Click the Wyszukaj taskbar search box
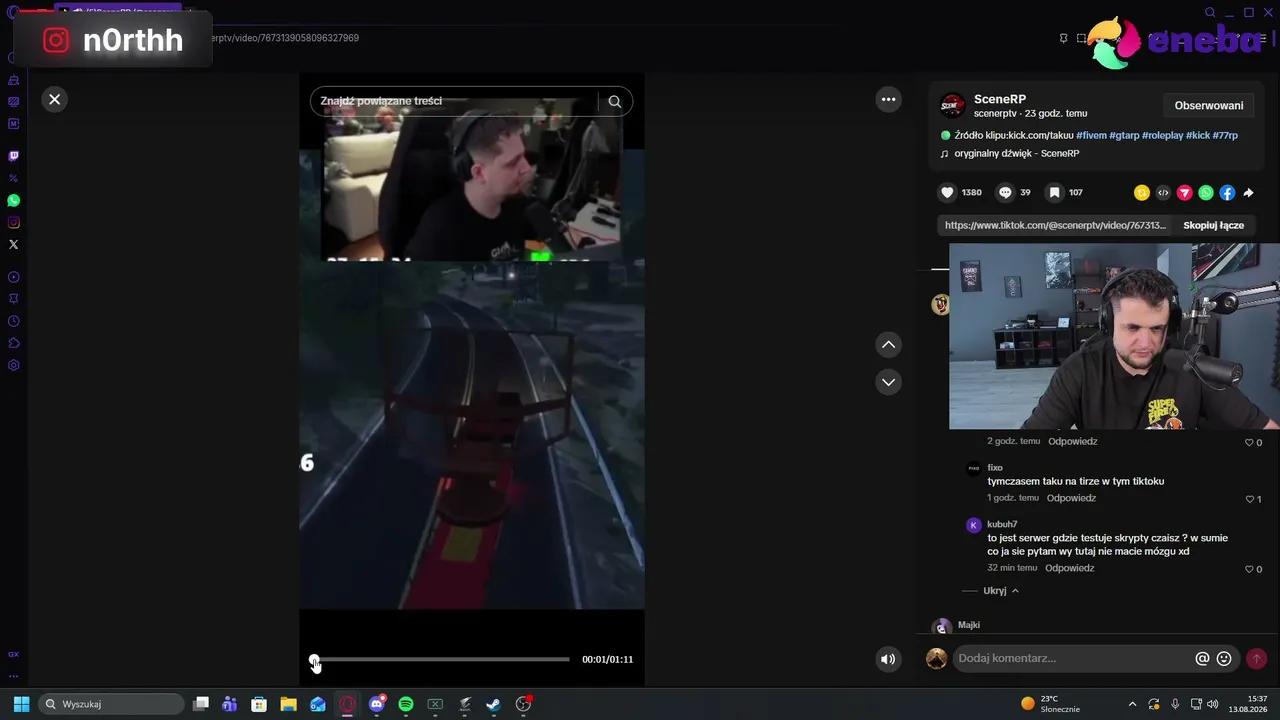1280x720 pixels. point(110,704)
